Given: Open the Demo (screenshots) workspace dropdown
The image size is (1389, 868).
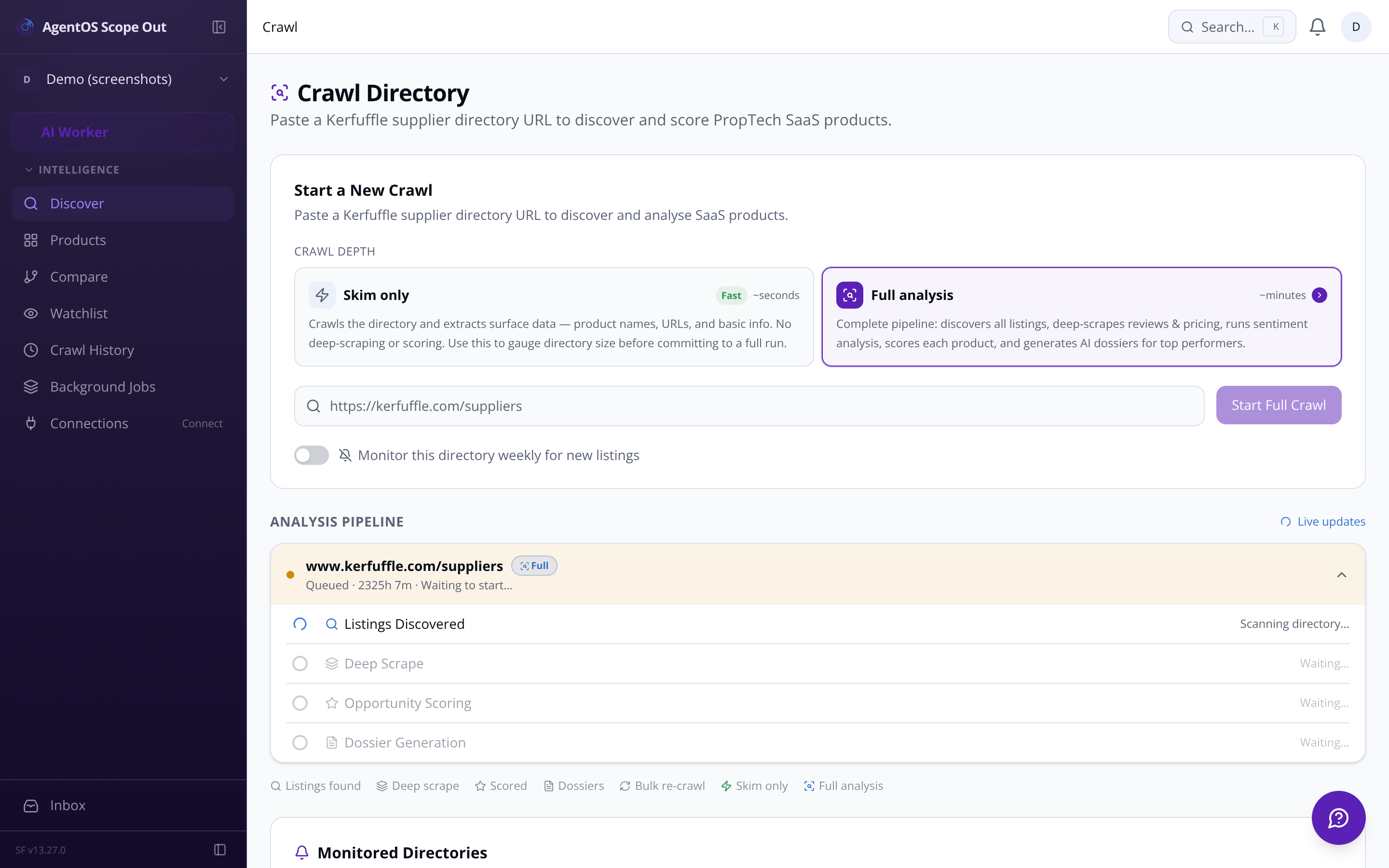Looking at the screenshot, I should (x=123, y=79).
